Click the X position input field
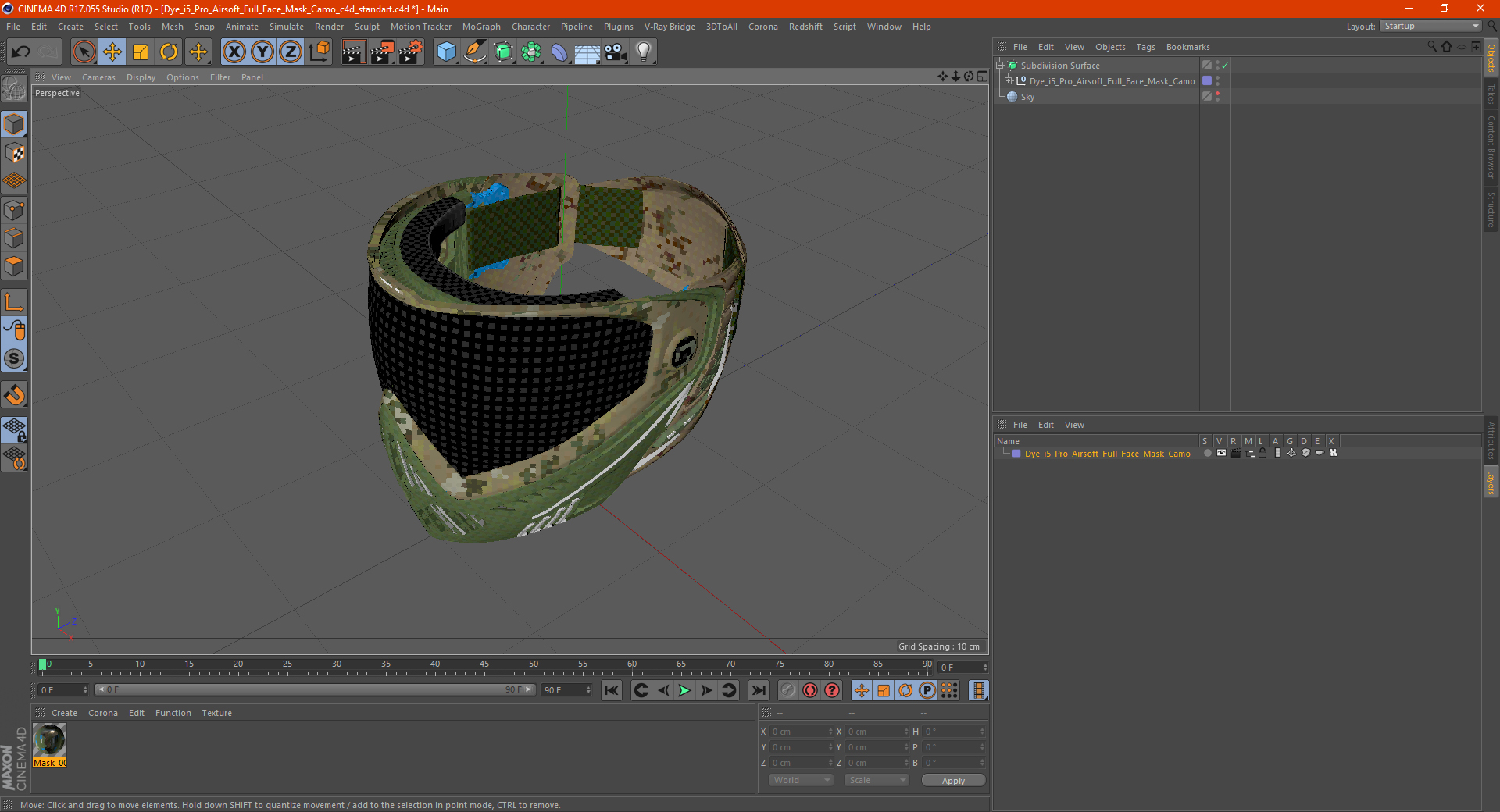 click(x=801, y=732)
